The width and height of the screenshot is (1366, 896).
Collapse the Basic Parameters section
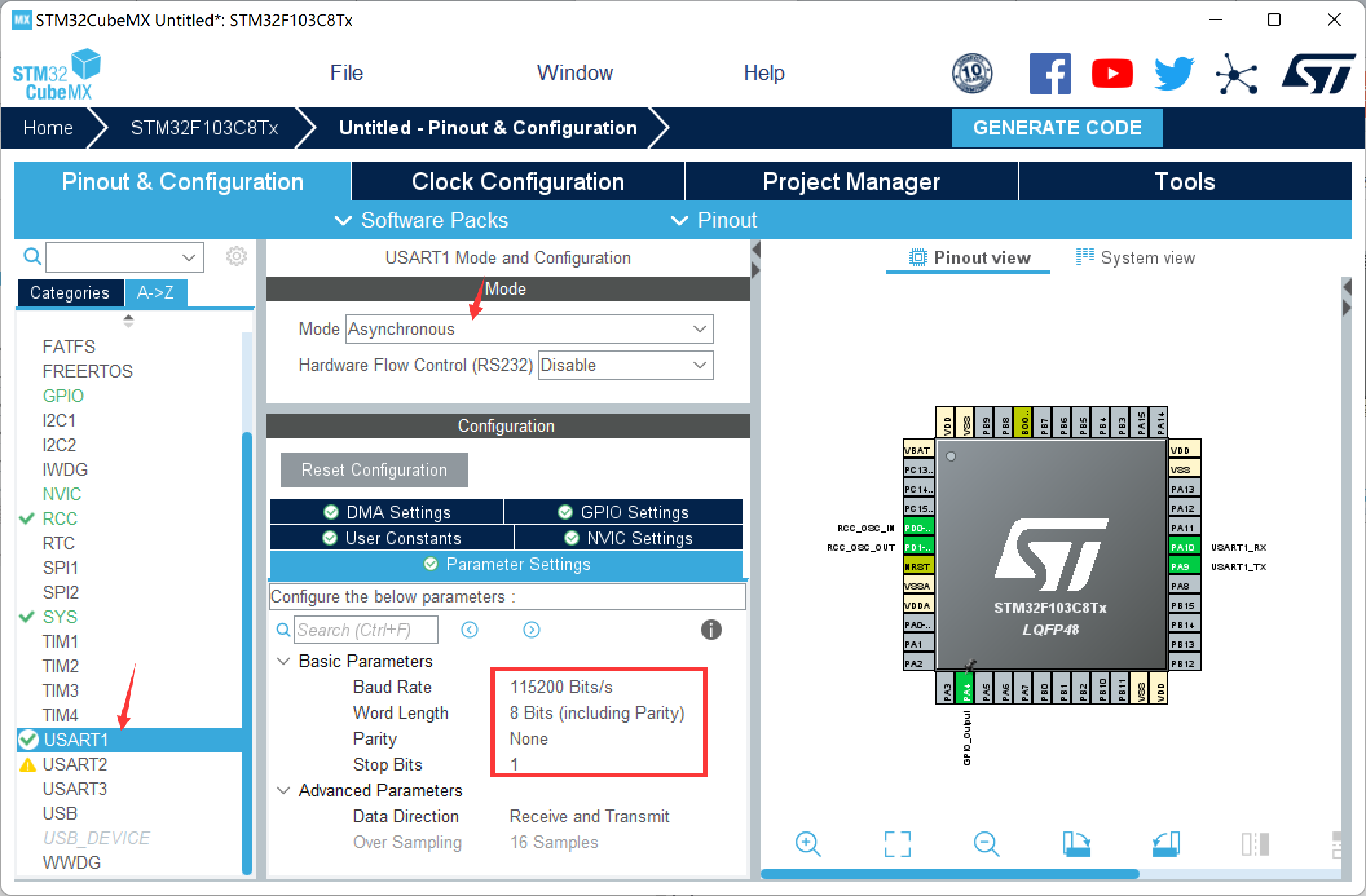[x=283, y=661]
